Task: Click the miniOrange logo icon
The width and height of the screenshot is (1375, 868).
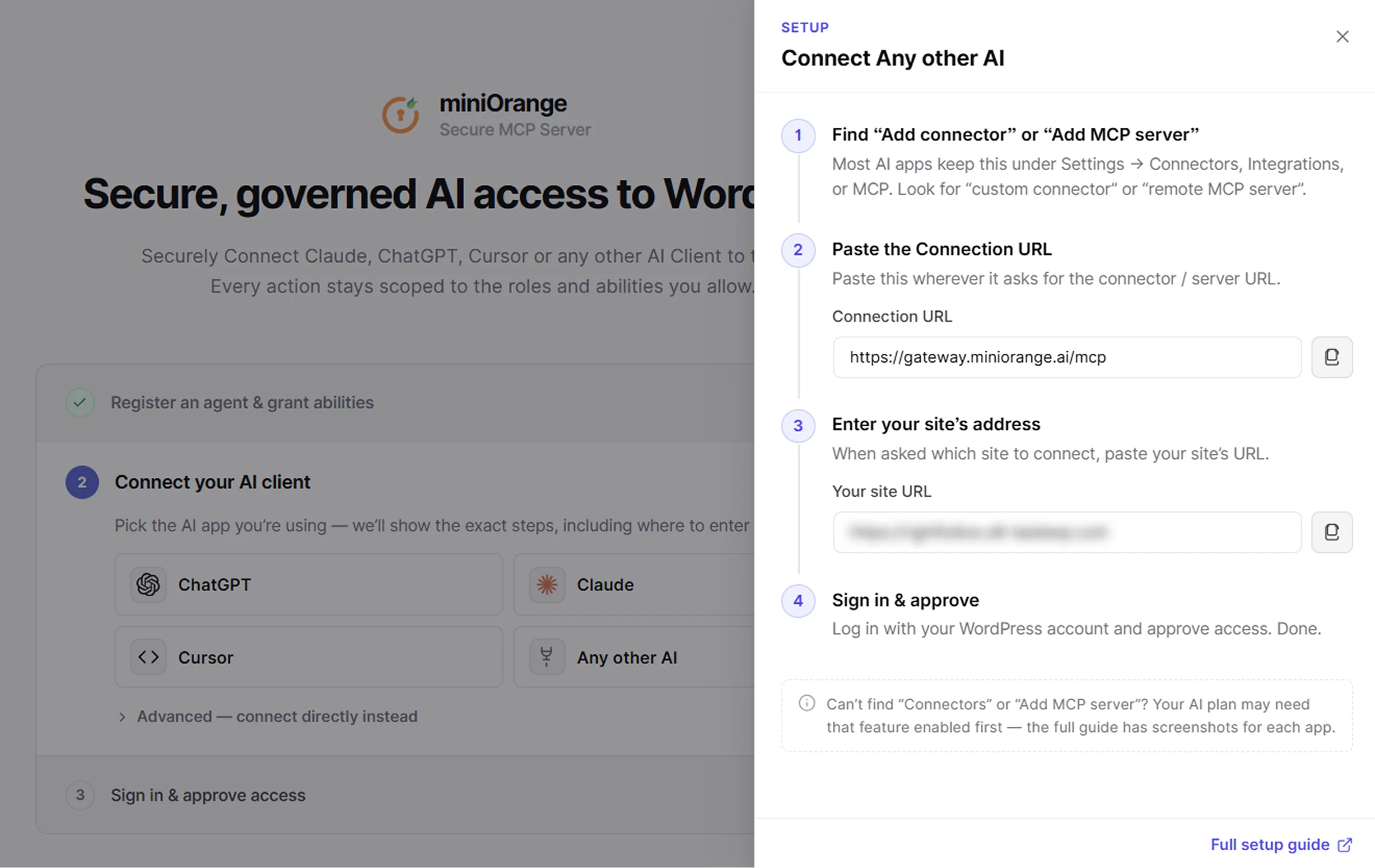Action: 401,115
